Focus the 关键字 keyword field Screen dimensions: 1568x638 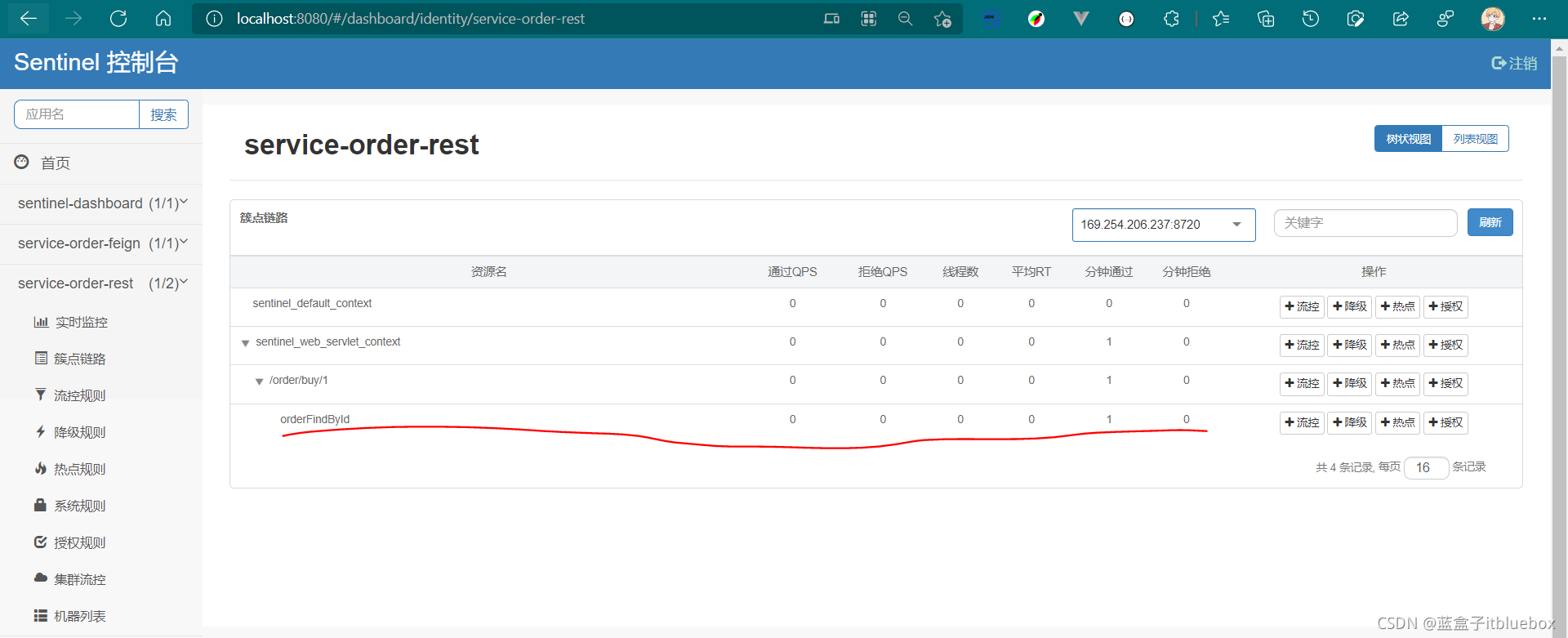click(1365, 223)
